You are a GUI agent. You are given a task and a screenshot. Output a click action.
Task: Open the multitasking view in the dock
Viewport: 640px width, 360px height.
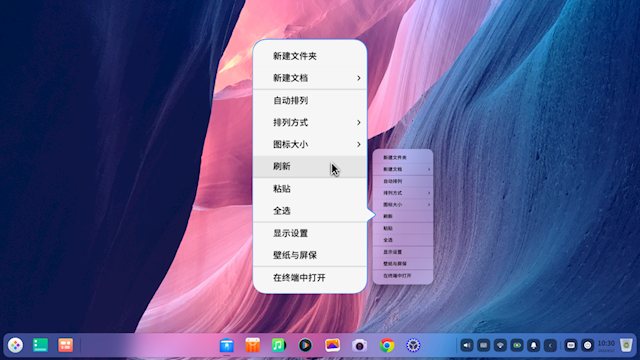[x=65, y=345]
